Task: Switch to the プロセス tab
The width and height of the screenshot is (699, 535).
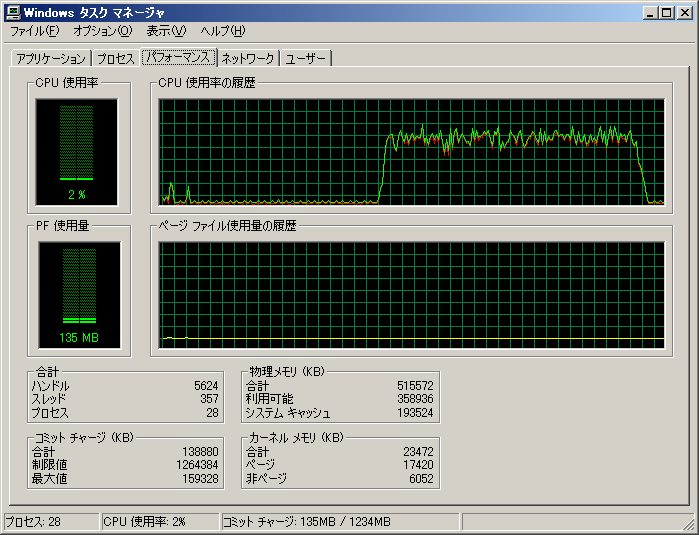Action: [x=116, y=59]
